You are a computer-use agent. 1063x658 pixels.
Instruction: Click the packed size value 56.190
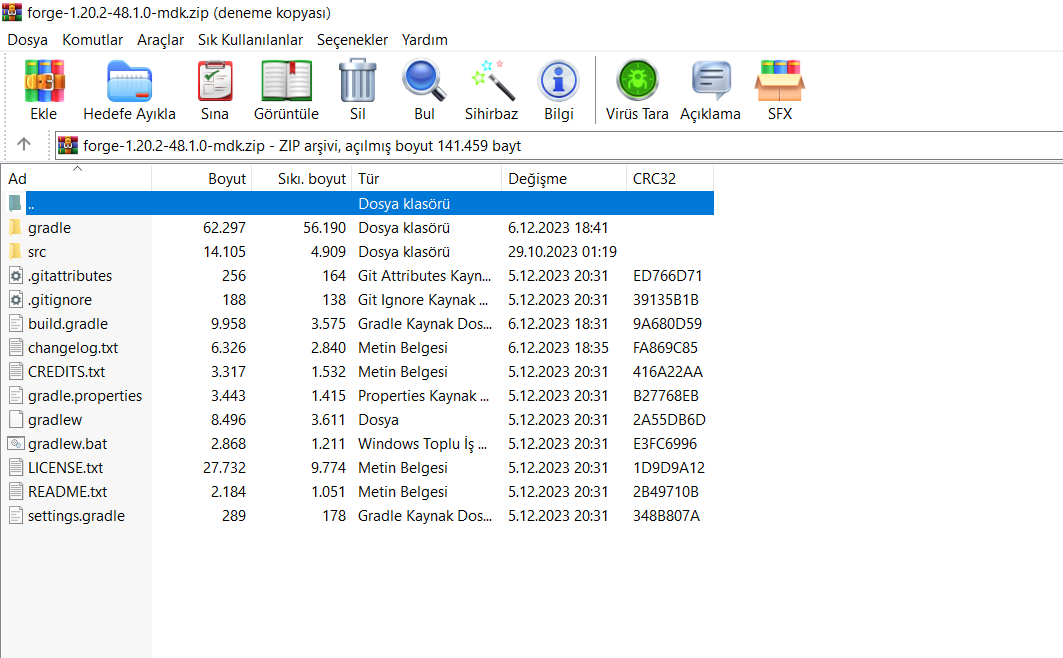click(324, 228)
